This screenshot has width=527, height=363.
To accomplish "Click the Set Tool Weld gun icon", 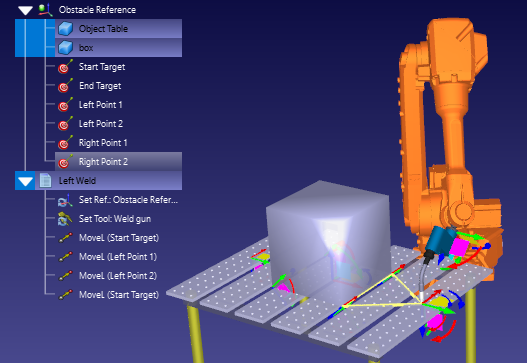I will point(65,219).
